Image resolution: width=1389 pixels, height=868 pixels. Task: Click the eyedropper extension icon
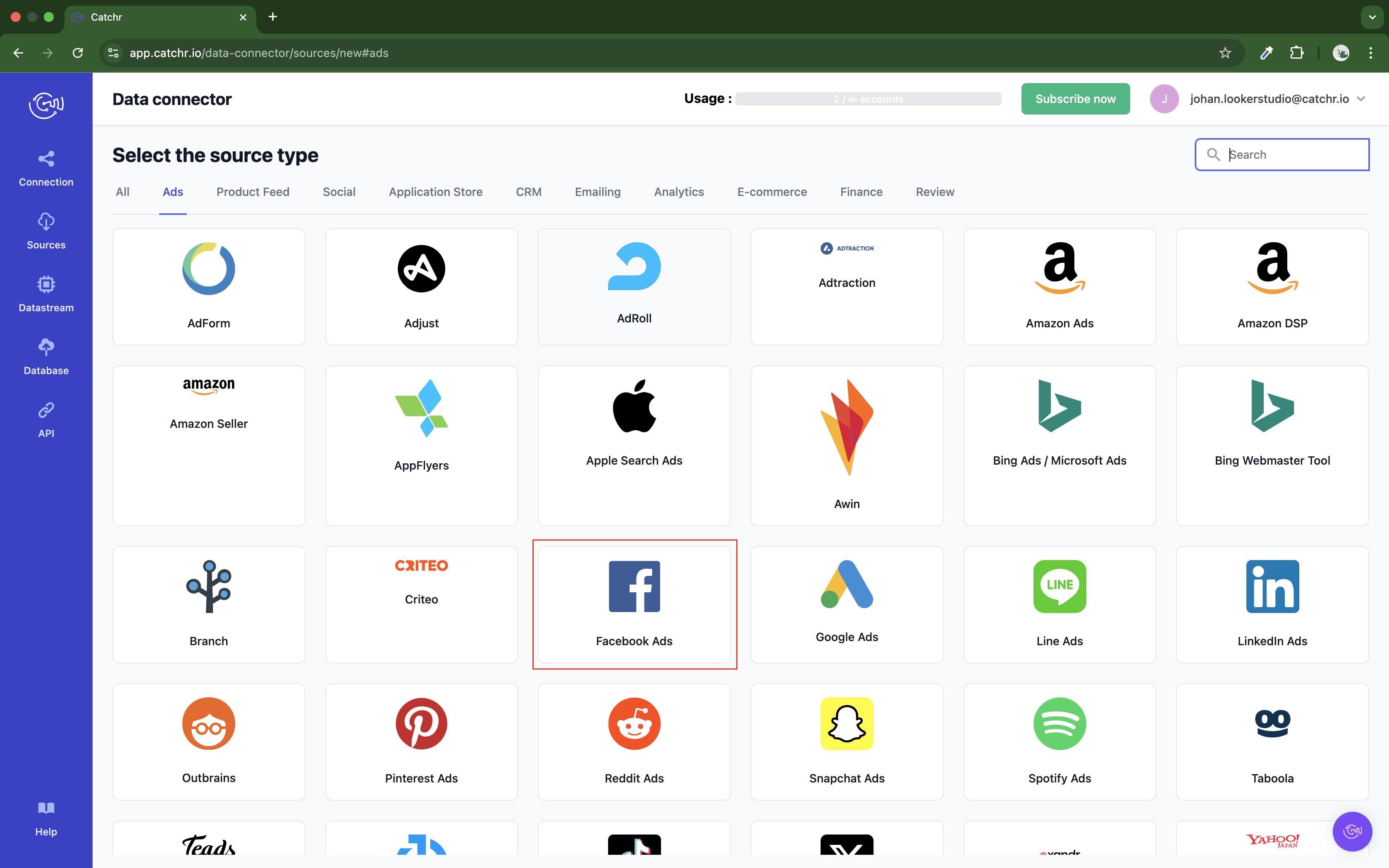click(1266, 53)
